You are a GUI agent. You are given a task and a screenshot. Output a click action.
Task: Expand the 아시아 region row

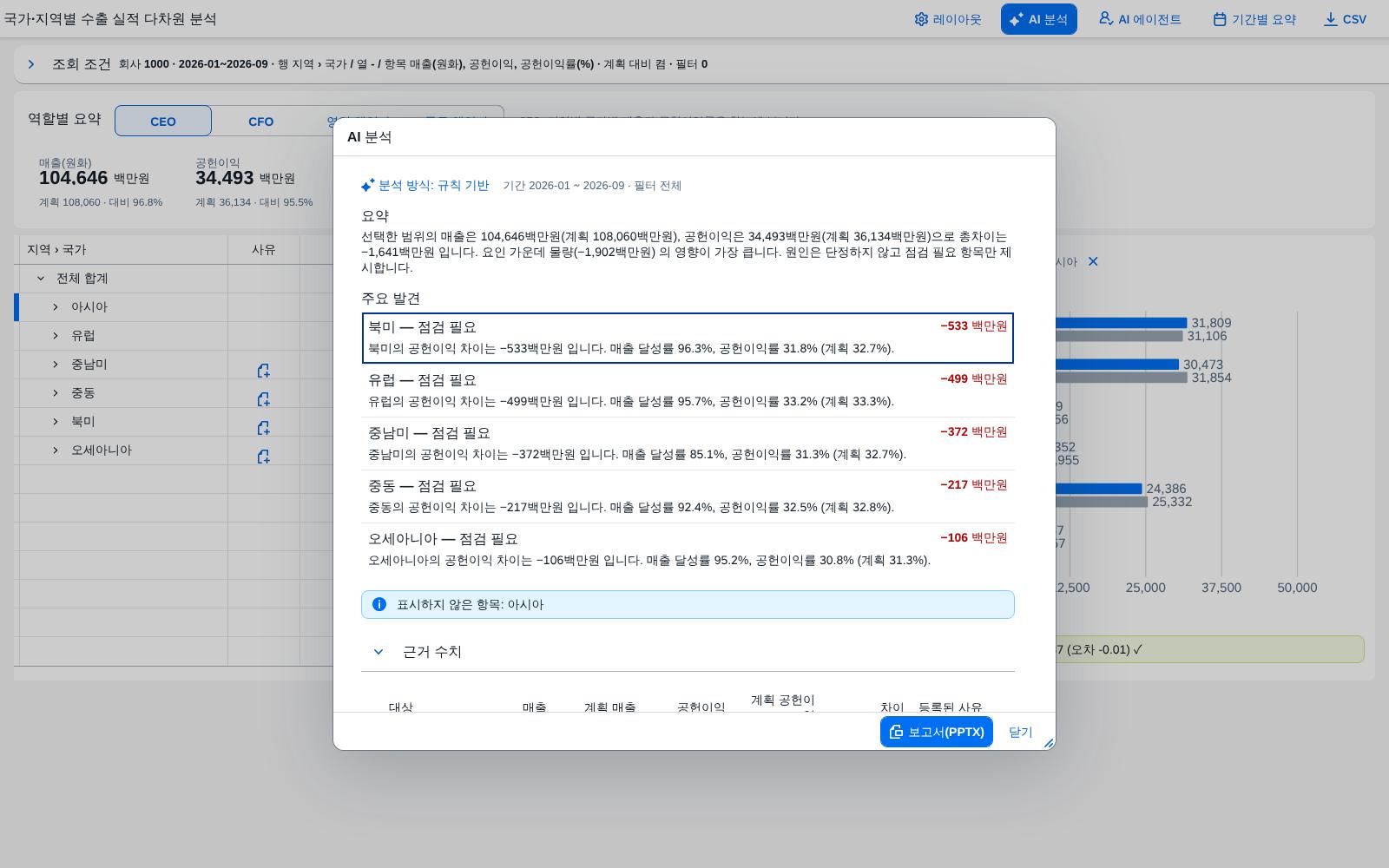coord(56,307)
